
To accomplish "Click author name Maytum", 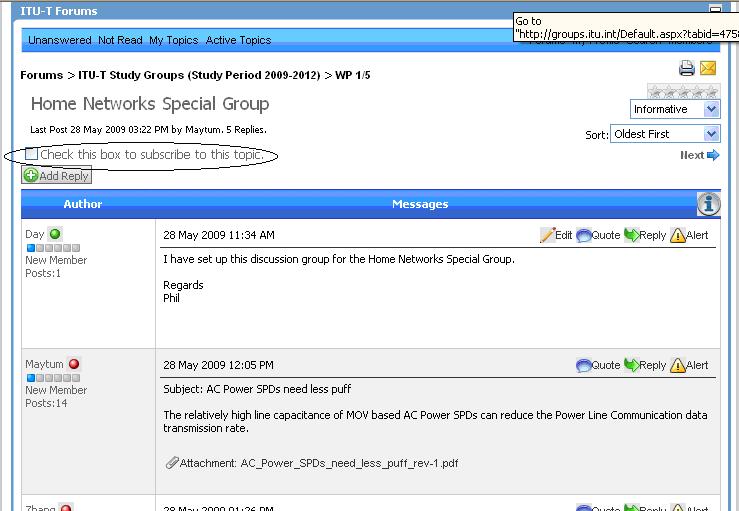I will (x=44, y=364).
